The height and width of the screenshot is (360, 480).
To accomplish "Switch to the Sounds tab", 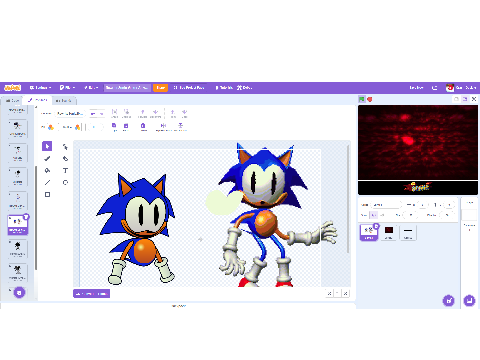I will click(63, 100).
